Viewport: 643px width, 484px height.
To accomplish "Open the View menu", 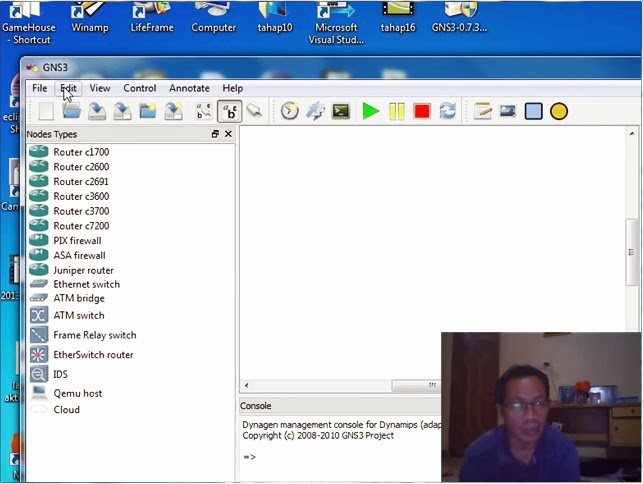I will pos(100,88).
